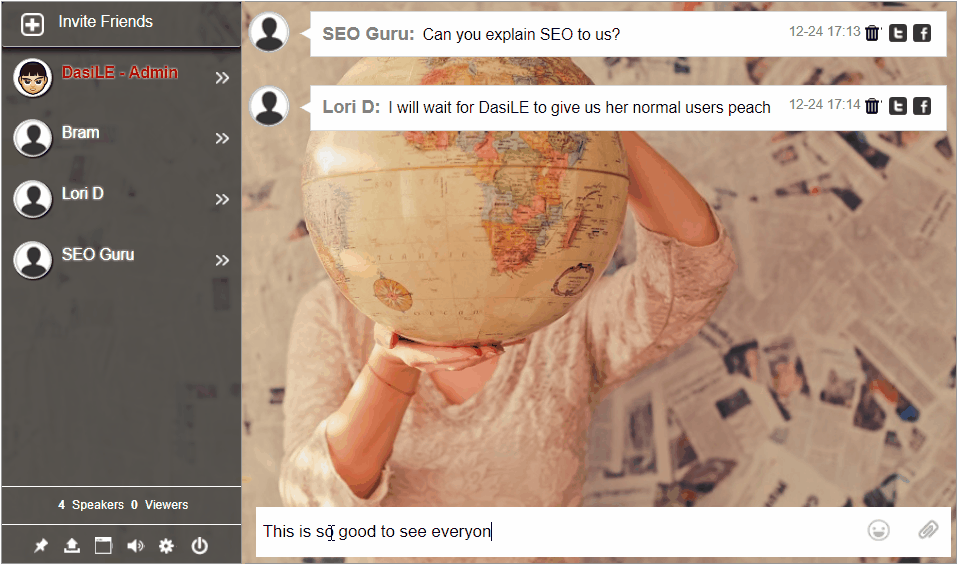Mute sound with the speaker icon

(135, 545)
